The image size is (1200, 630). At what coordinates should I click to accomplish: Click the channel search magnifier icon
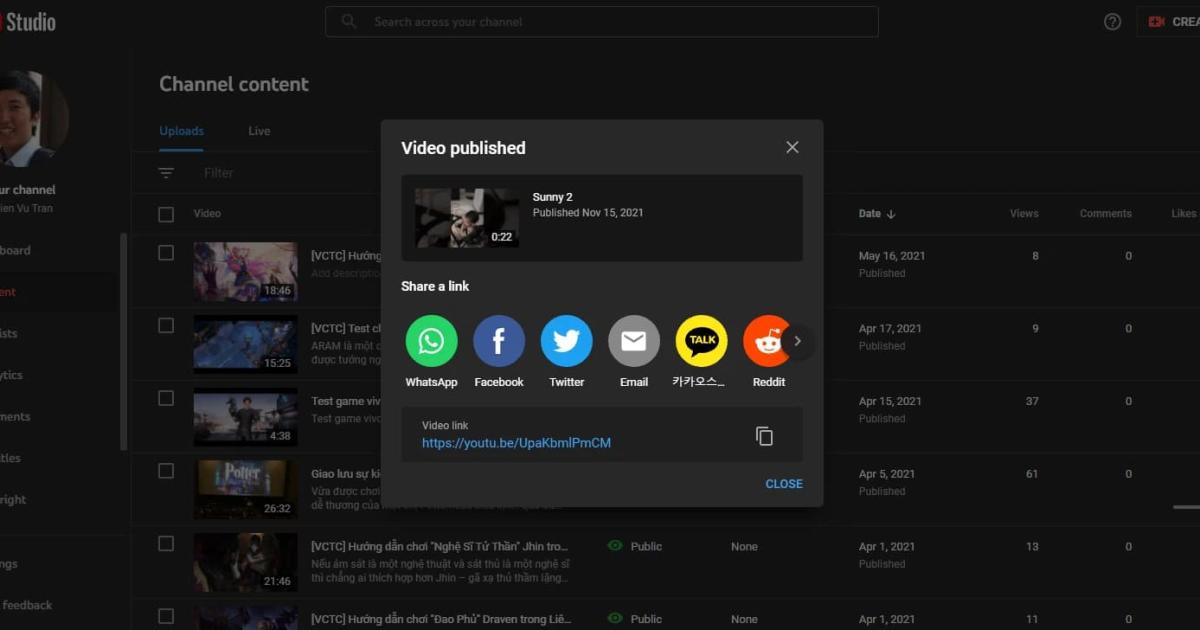pyautogui.click(x=348, y=21)
